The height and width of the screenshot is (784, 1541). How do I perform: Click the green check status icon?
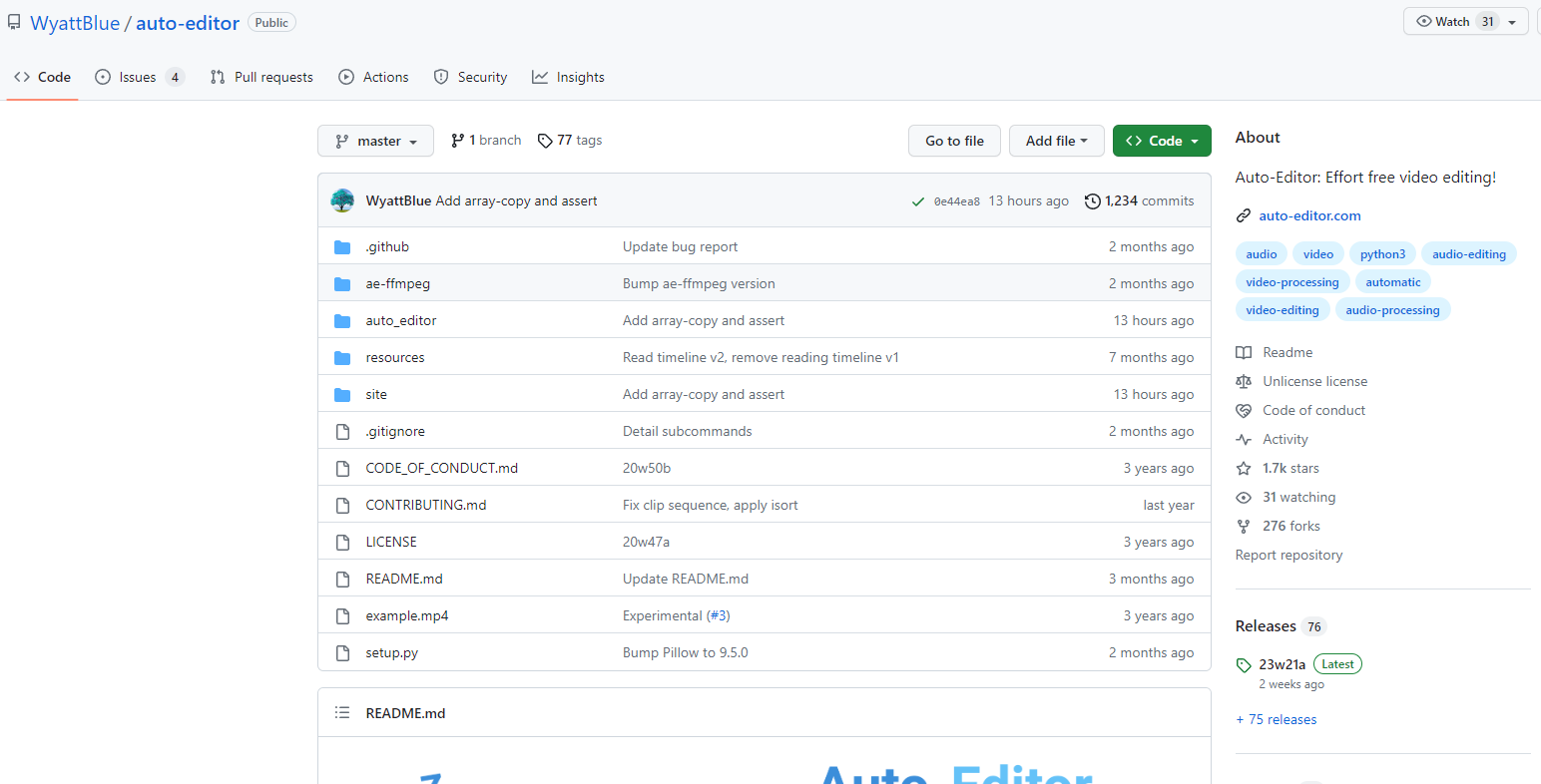tap(918, 201)
